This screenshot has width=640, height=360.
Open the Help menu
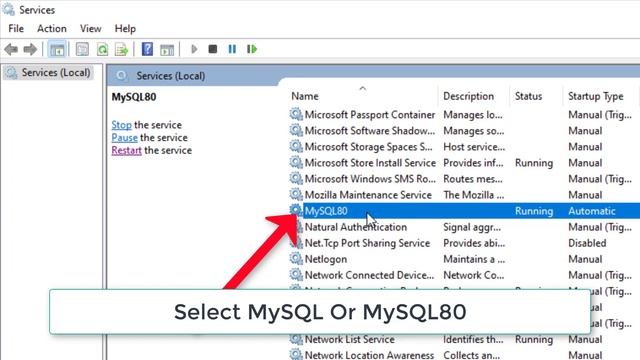point(125,29)
